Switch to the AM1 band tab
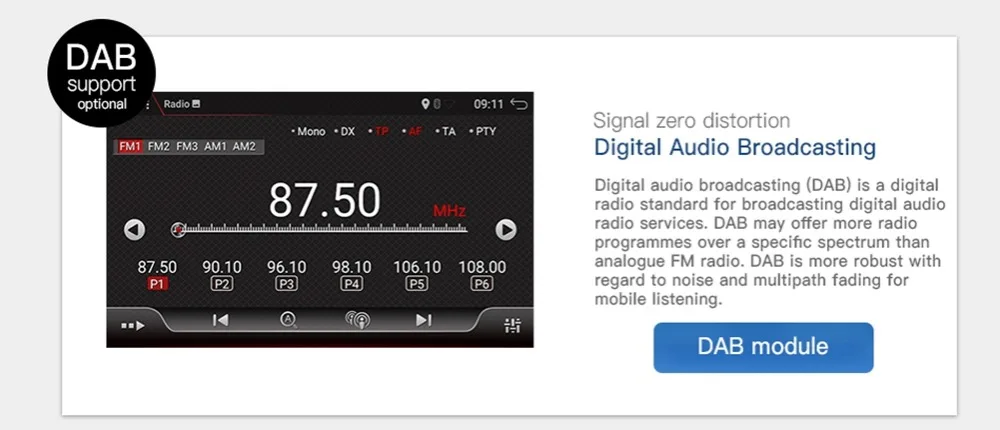Screen dimensions: 1000x430 coord(216,147)
